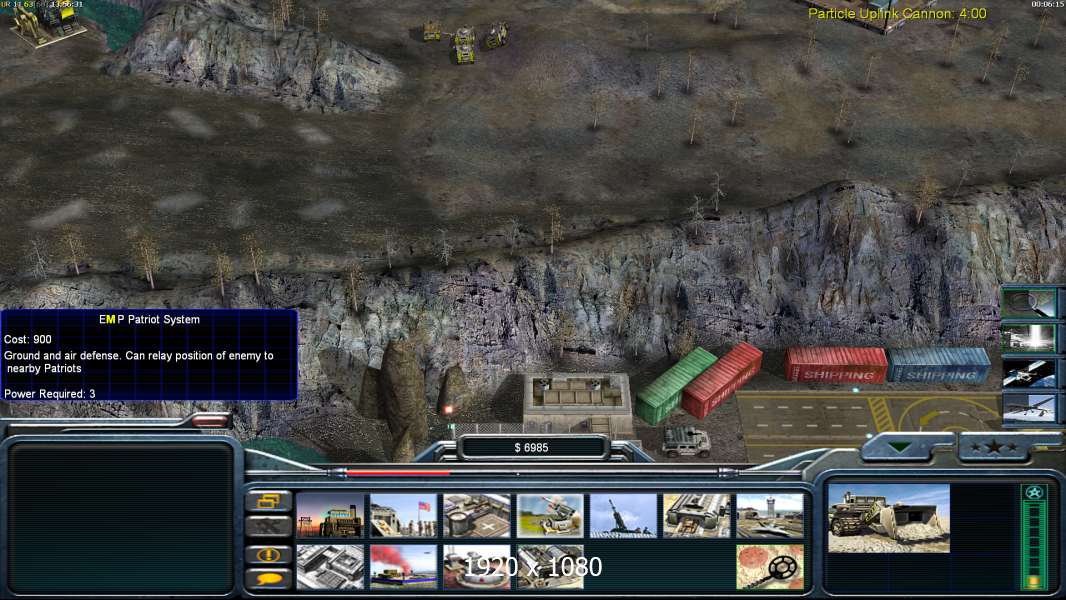Click the Particle Uplink Cannon: 4:00 timer
The width and height of the screenshot is (1066, 600).
(897, 13)
